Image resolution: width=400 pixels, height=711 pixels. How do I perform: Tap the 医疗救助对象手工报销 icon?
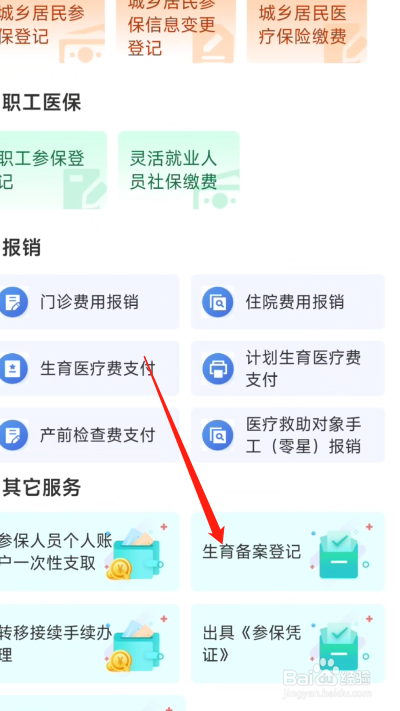(218, 435)
